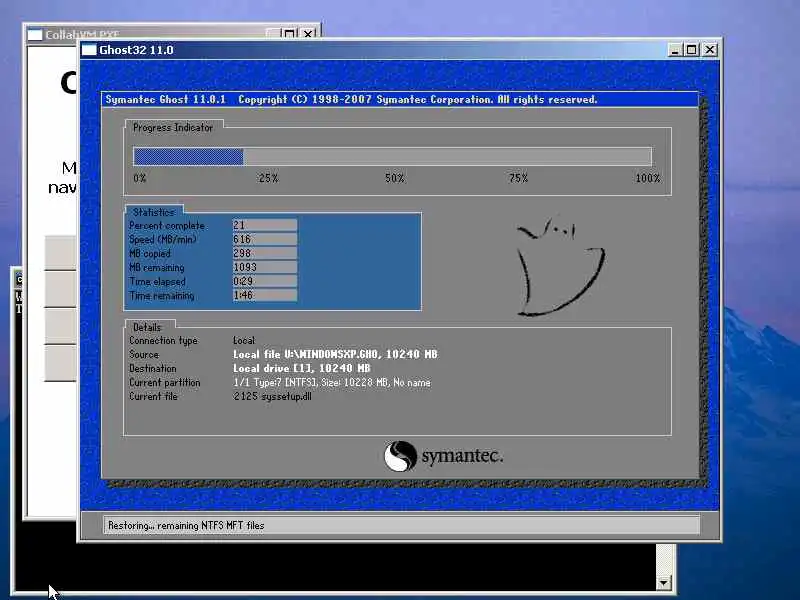Click the 50% progress marker label

coord(394,178)
